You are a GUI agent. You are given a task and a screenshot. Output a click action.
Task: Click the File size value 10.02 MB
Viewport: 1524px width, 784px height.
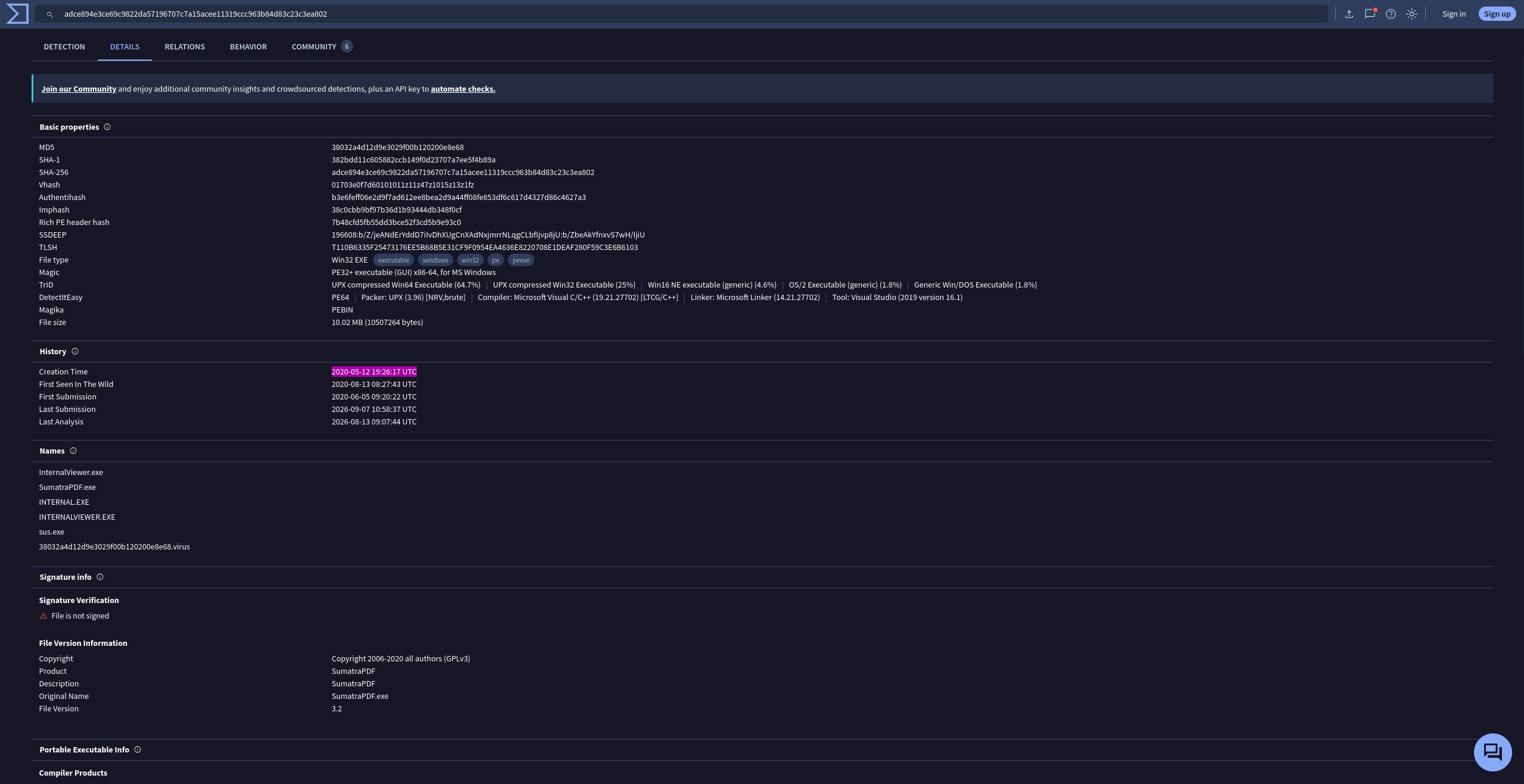(x=377, y=322)
